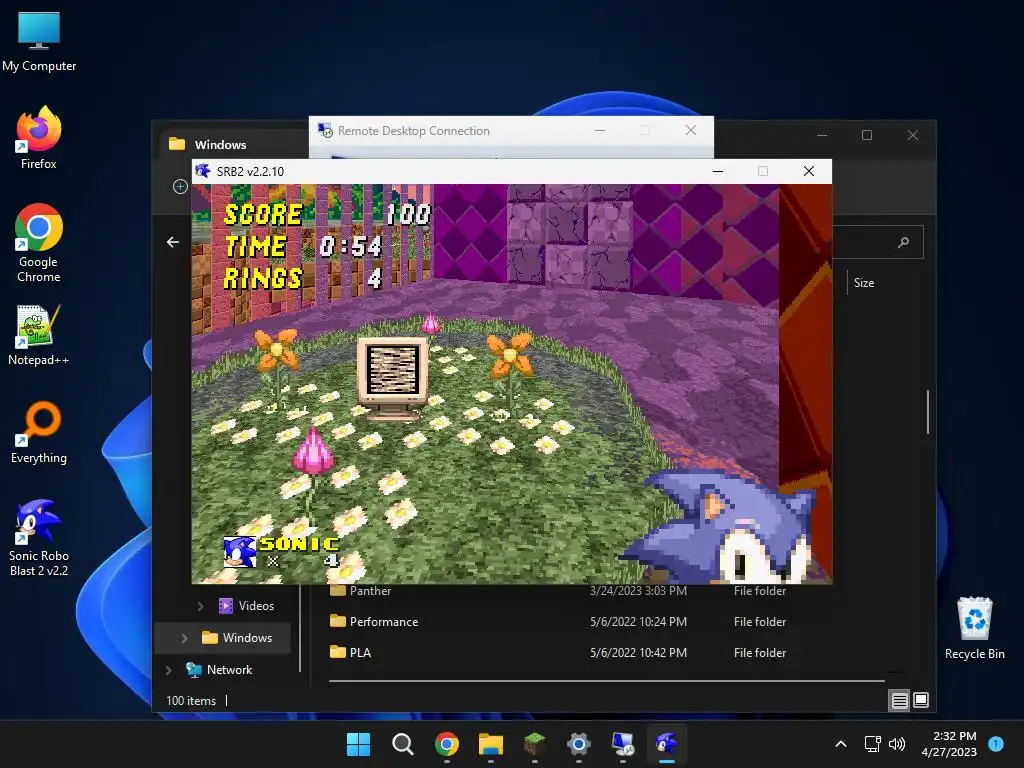This screenshot has width=1024, height=768.
Task: Switch to large thumbnails view layout
Action: [x=921, y=700]
